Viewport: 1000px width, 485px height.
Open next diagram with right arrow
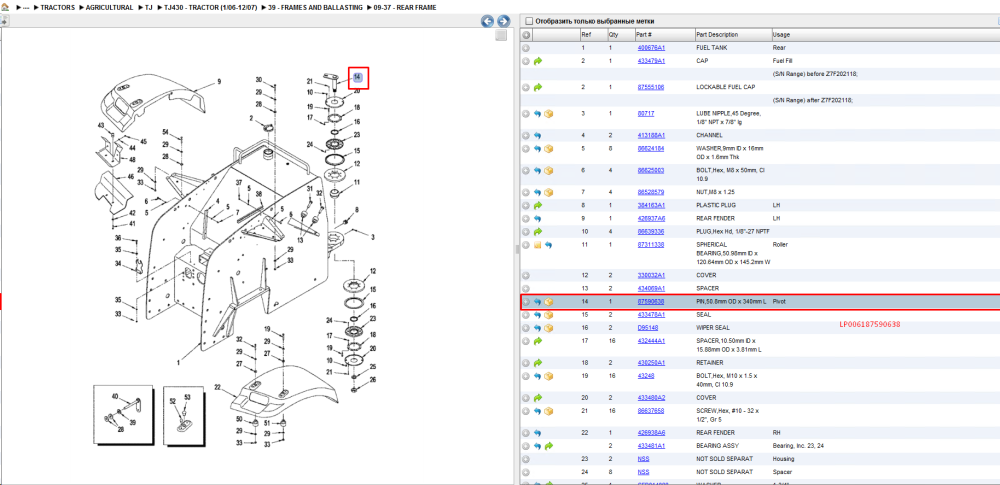pos(503,21)
